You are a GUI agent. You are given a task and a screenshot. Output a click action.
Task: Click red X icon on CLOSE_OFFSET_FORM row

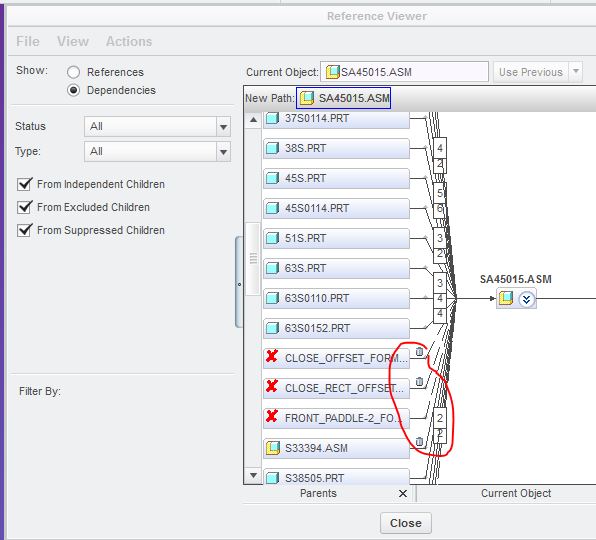click(x=272, y=356)
